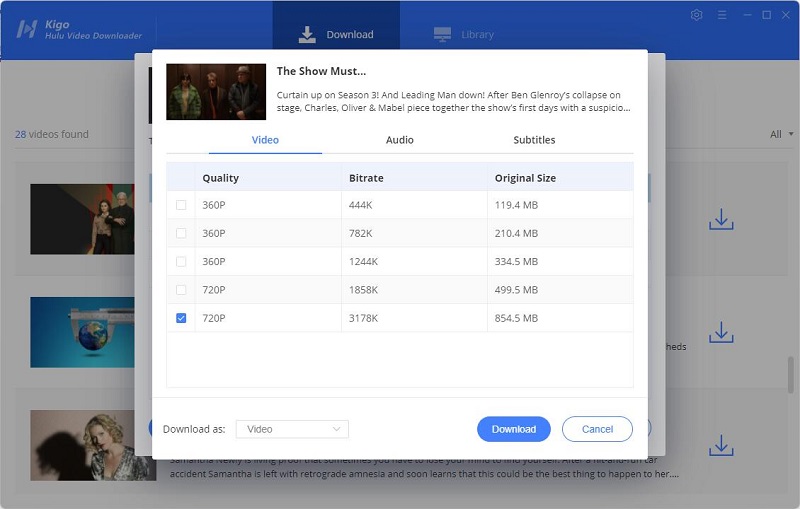Click the 334.5 MB size cell
The height and width of the screenshot is (509, 800).
pyautogui.click(x=560, y=262)
